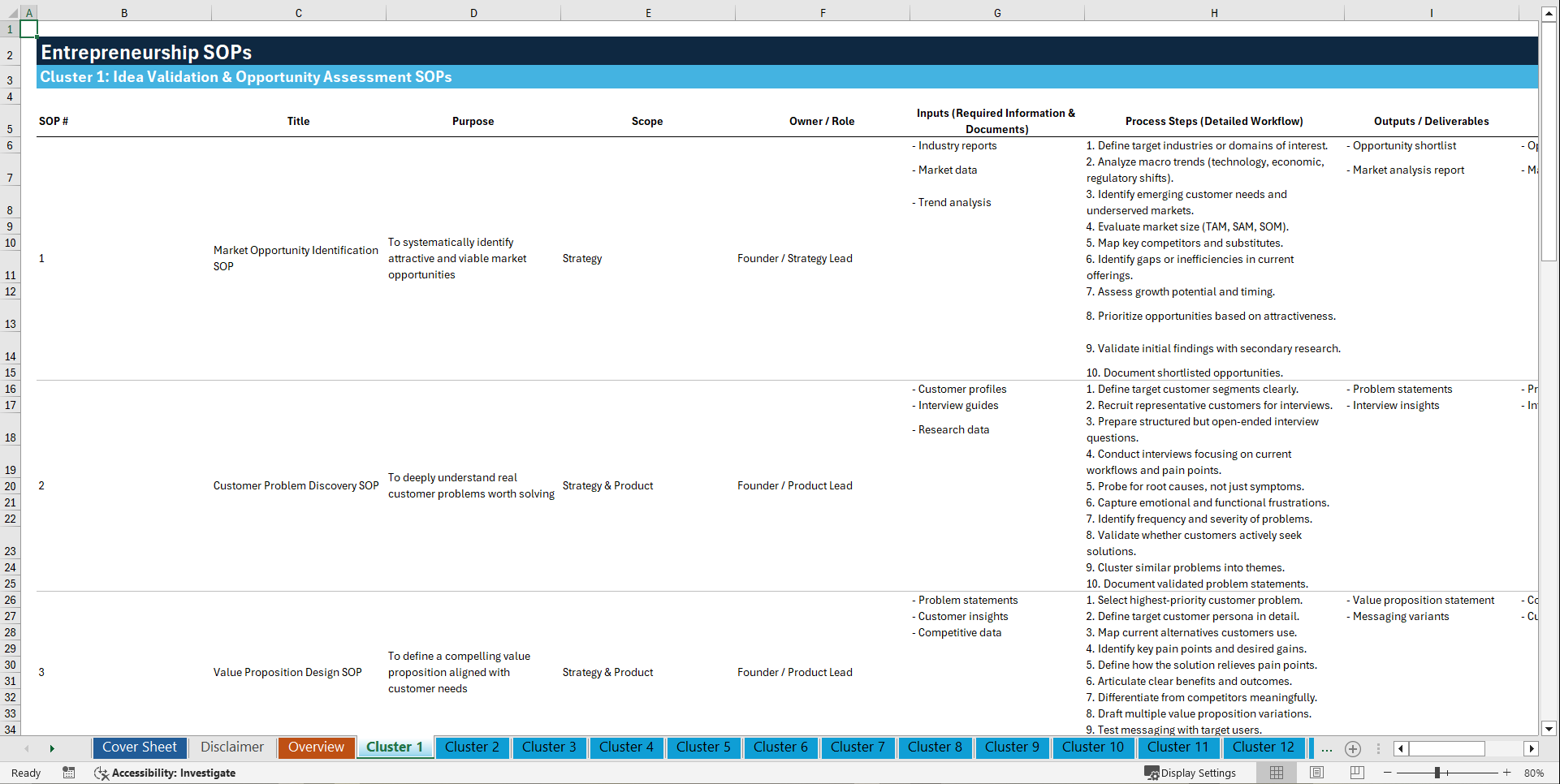
Task: Switch to Normal view in status bar
Action: tap(1276, 773)
